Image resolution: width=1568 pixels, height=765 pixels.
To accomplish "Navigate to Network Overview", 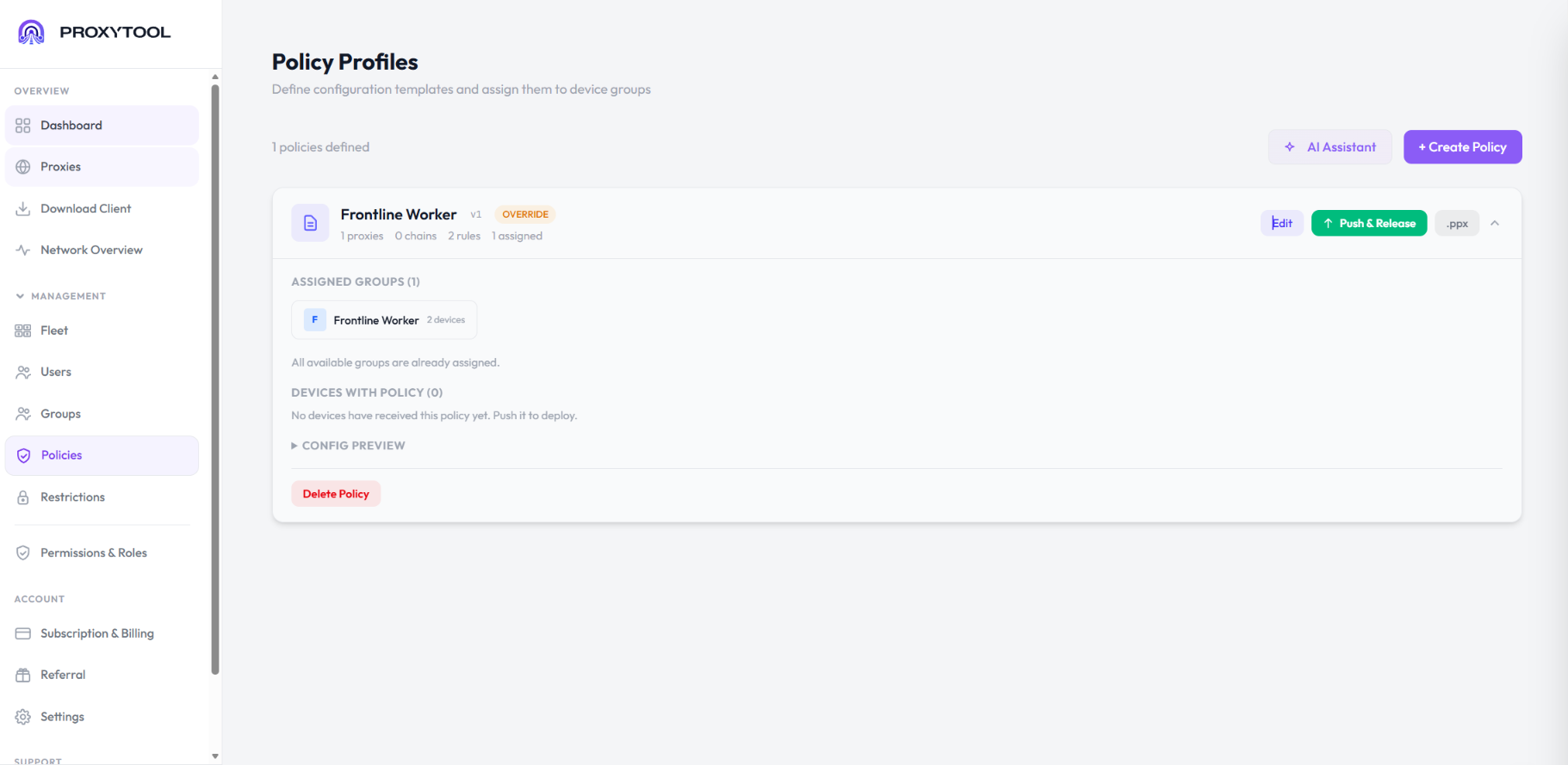I will [x=102, y=250].
